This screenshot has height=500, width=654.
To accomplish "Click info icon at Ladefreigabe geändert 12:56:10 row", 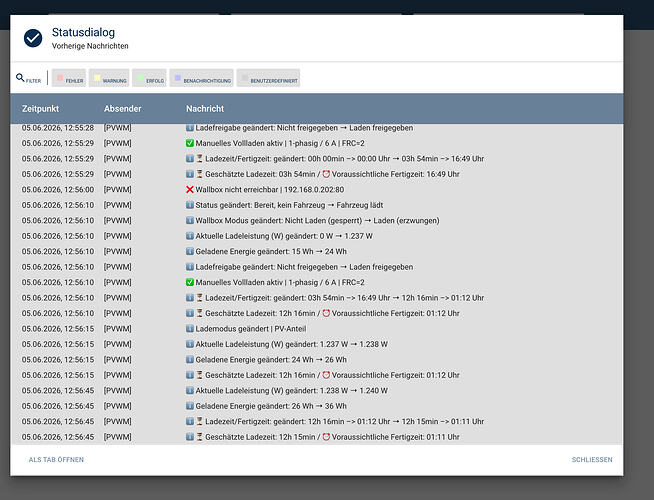I will (x=190, y=267).
